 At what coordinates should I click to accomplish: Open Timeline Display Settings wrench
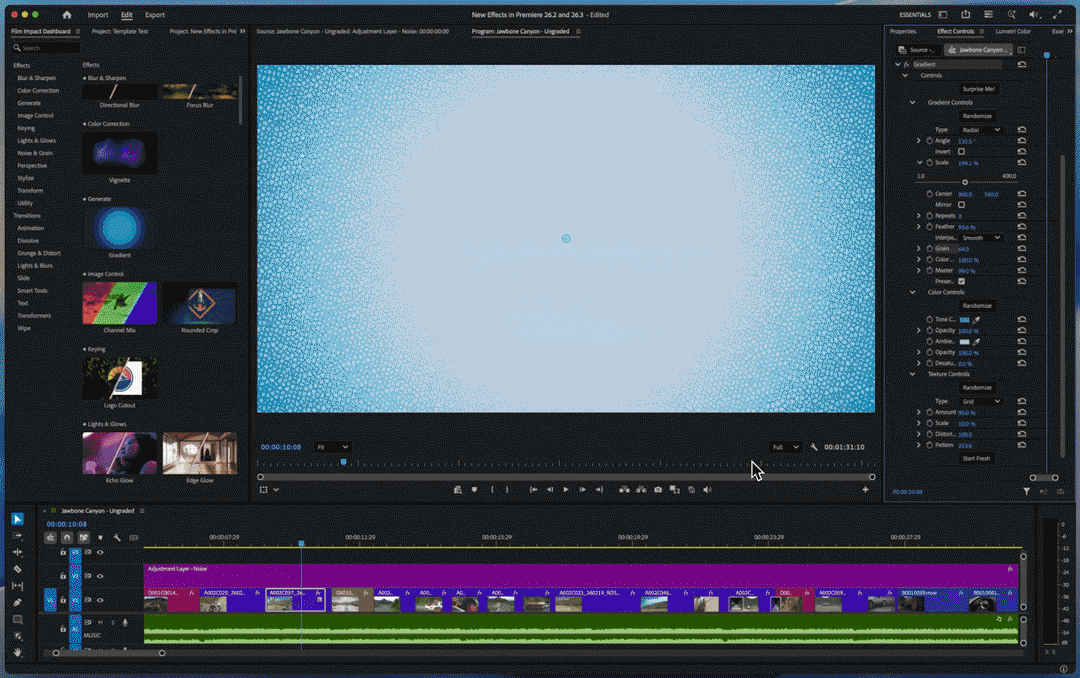click(117, 537)
